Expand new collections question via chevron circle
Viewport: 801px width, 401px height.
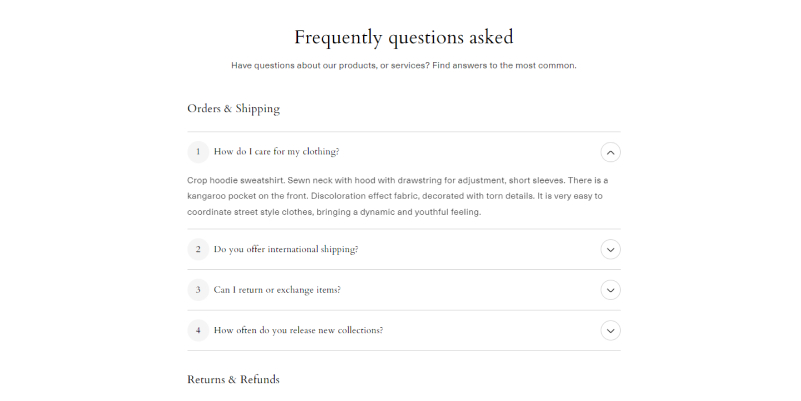[x=611, y=330]
